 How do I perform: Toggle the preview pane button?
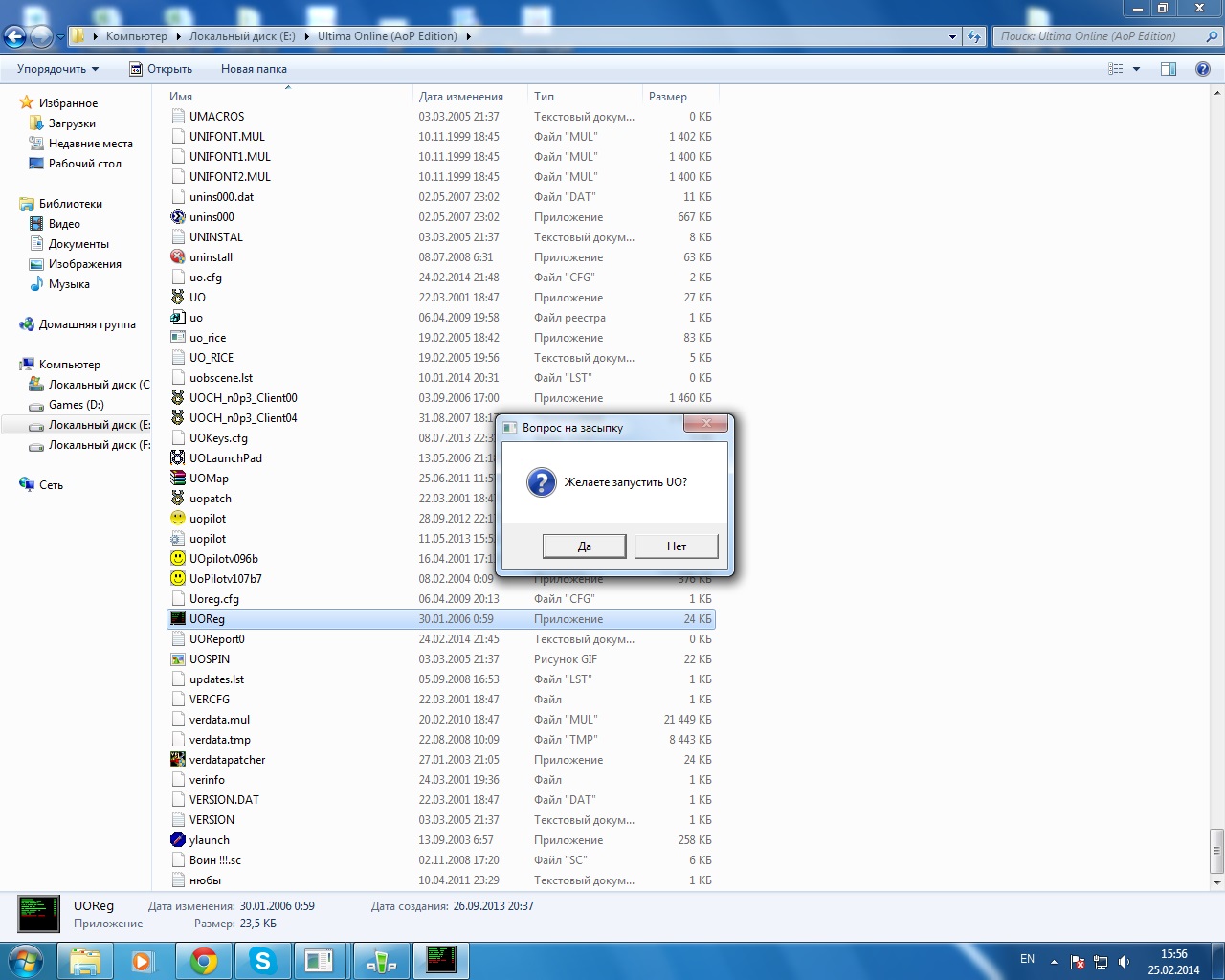click(x=1169, y=69)
